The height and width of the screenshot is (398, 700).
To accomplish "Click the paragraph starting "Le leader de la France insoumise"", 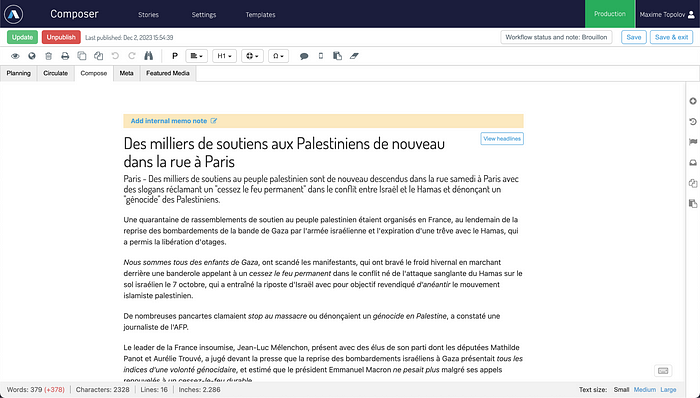I will pyautogui.click(x=323, y=364).
